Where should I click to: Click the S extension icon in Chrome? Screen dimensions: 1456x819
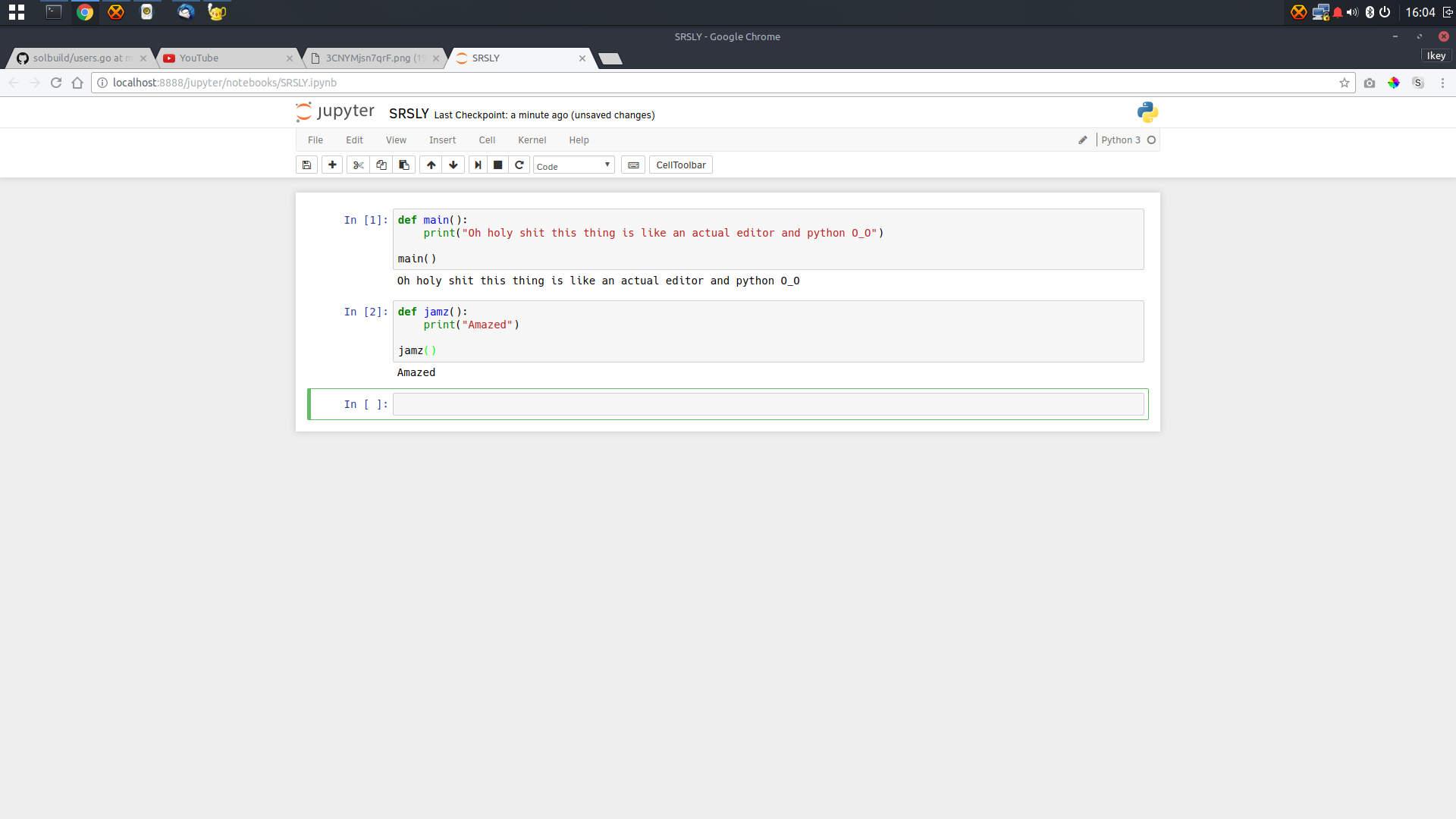[1418, 83]
